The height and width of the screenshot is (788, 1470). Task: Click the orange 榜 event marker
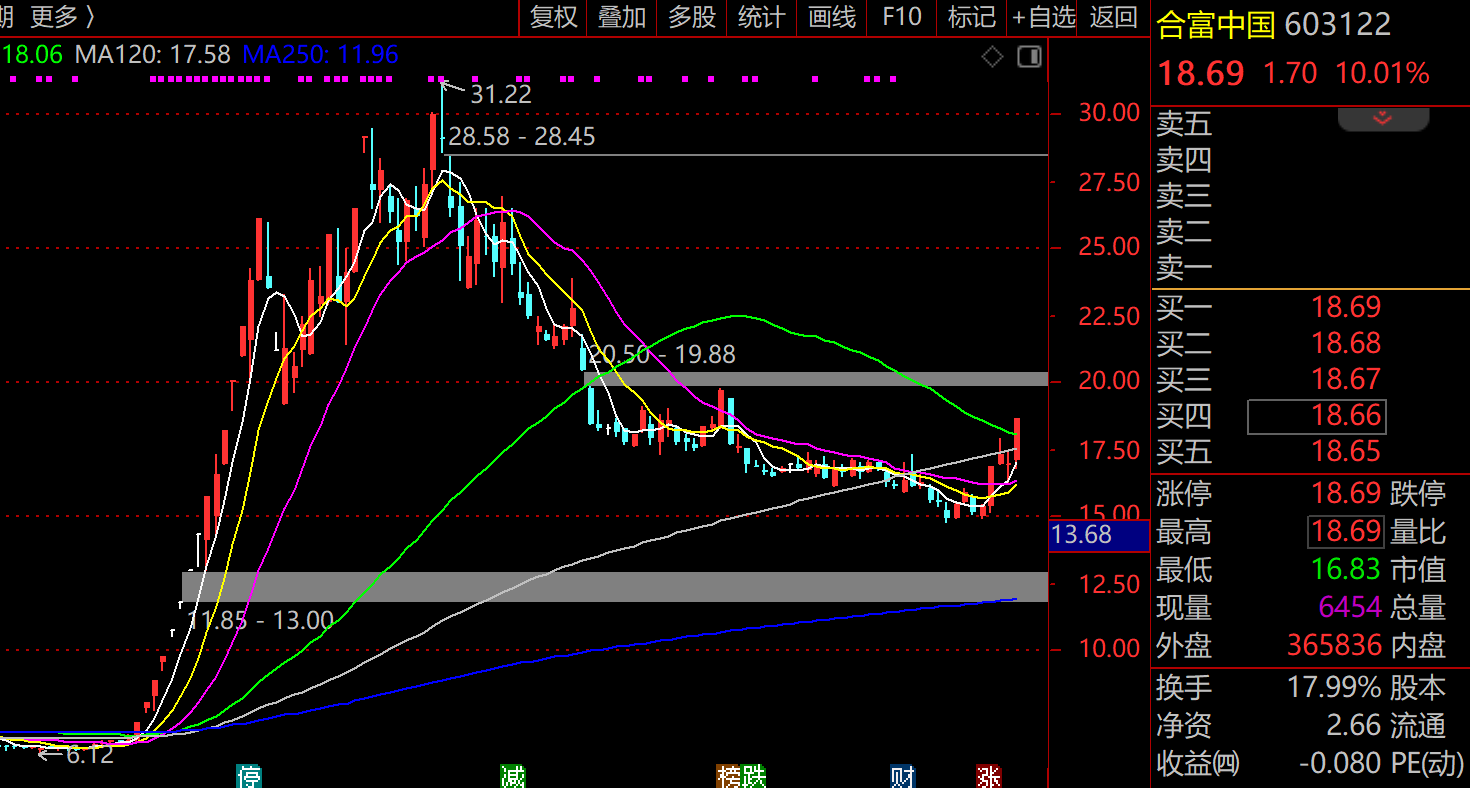729,776
